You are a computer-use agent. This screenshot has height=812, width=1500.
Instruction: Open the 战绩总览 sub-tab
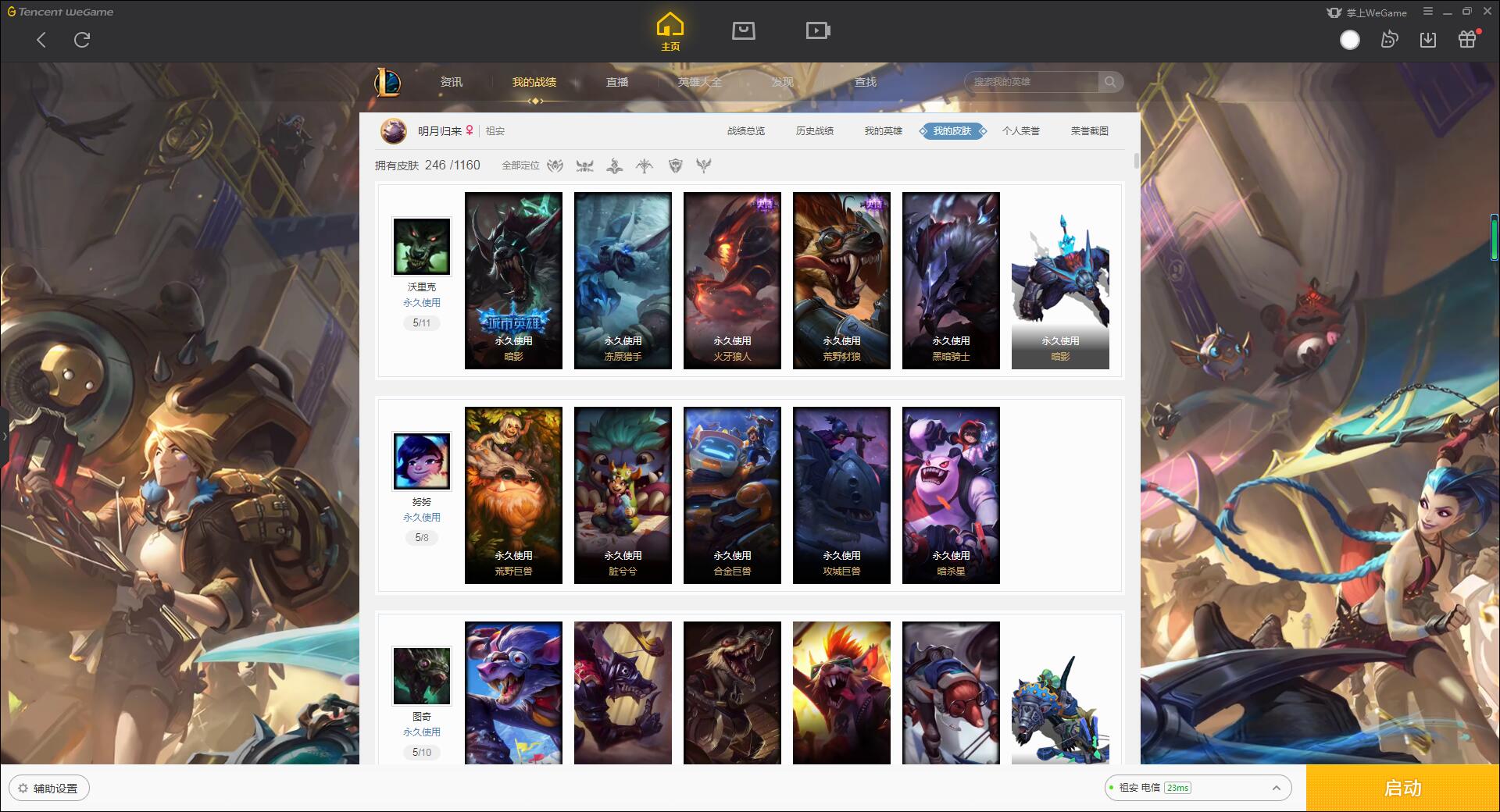click(746, 131)
